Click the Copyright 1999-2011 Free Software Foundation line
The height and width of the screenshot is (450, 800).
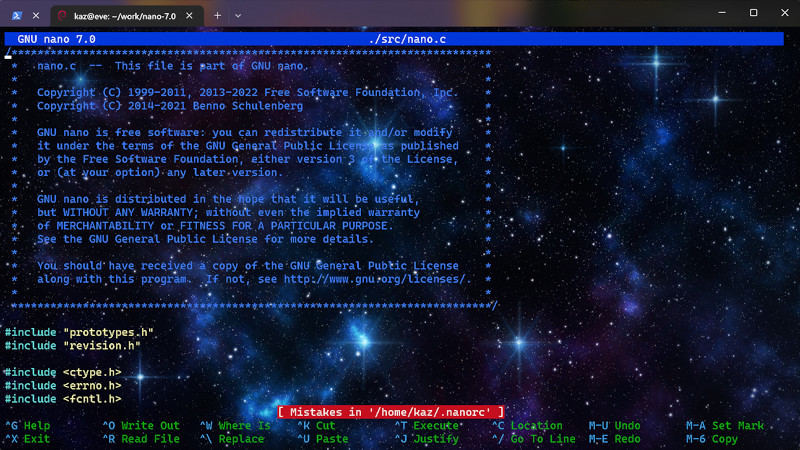pyautogui.click(x=247, y=92)
